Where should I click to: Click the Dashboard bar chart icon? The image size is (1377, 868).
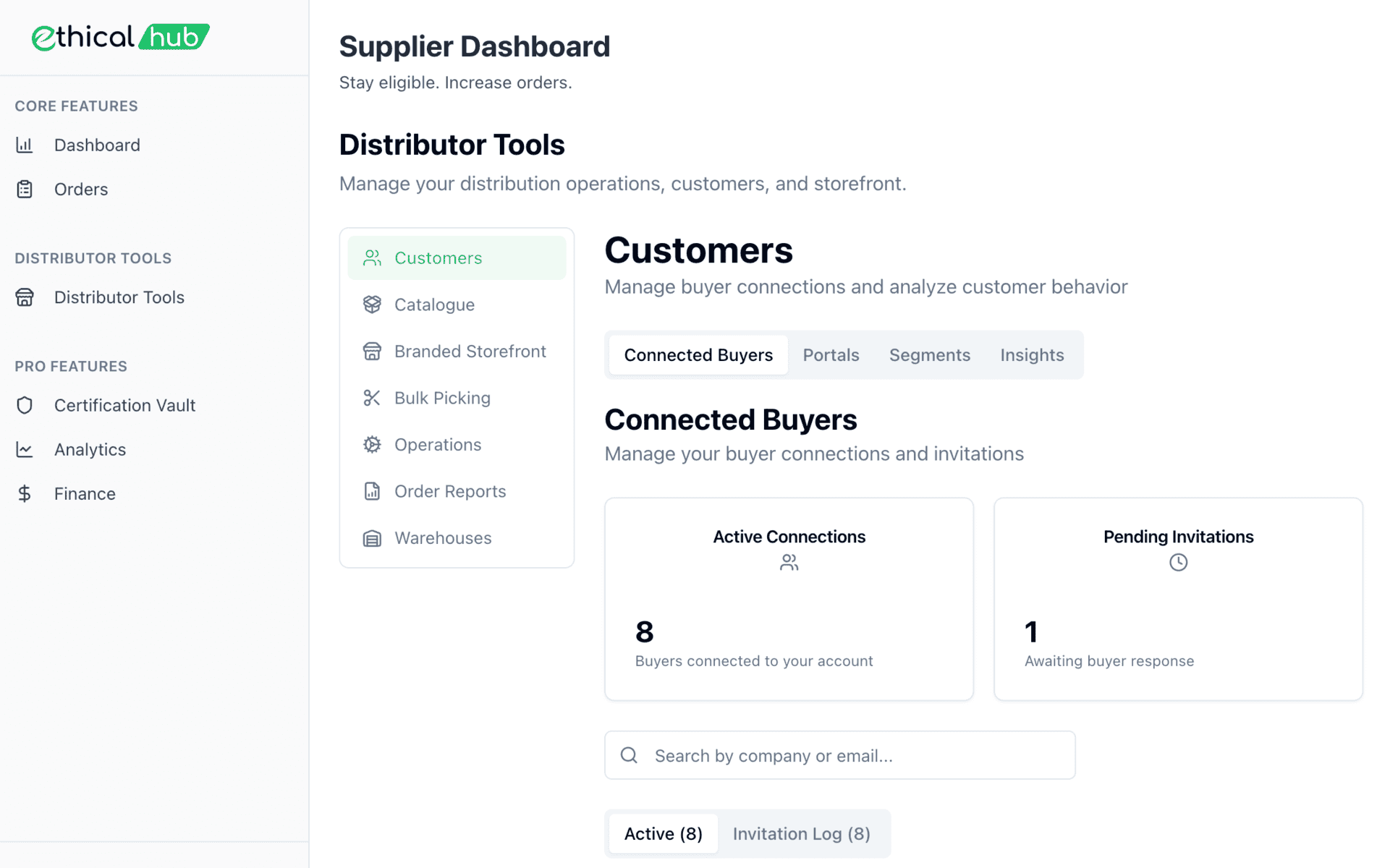point(25,145)
